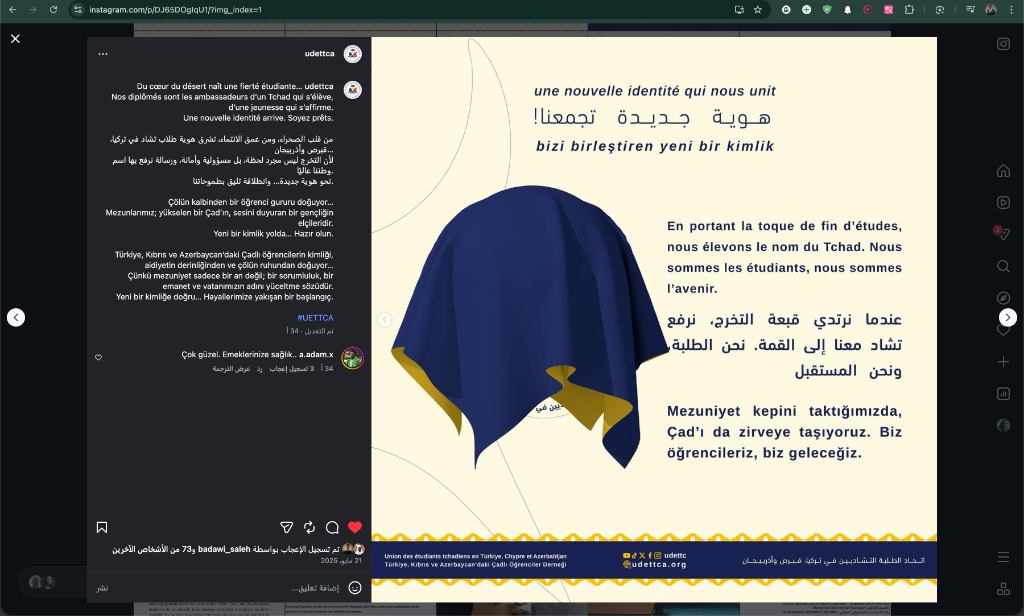Save post using the bookmark icon
This screenshot has width=1024, height=616.
[x=102, y=527]
